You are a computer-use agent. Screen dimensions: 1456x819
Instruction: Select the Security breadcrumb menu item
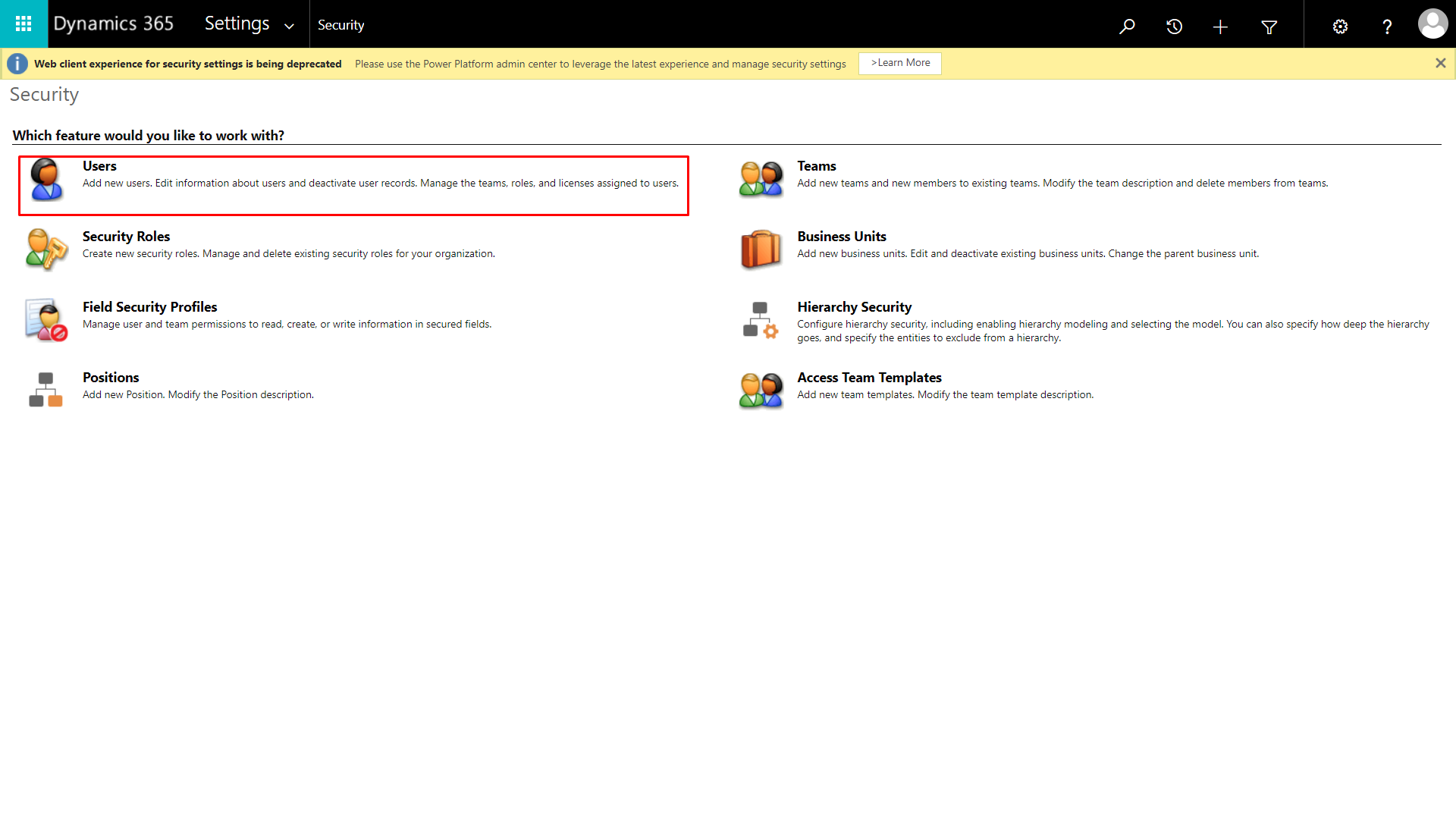click(340, 25)
